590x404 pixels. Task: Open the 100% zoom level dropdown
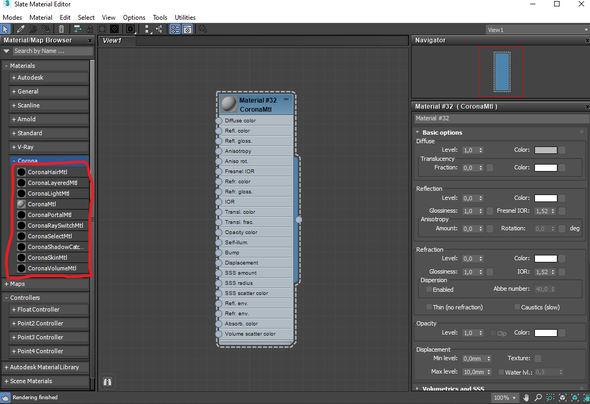505,398
